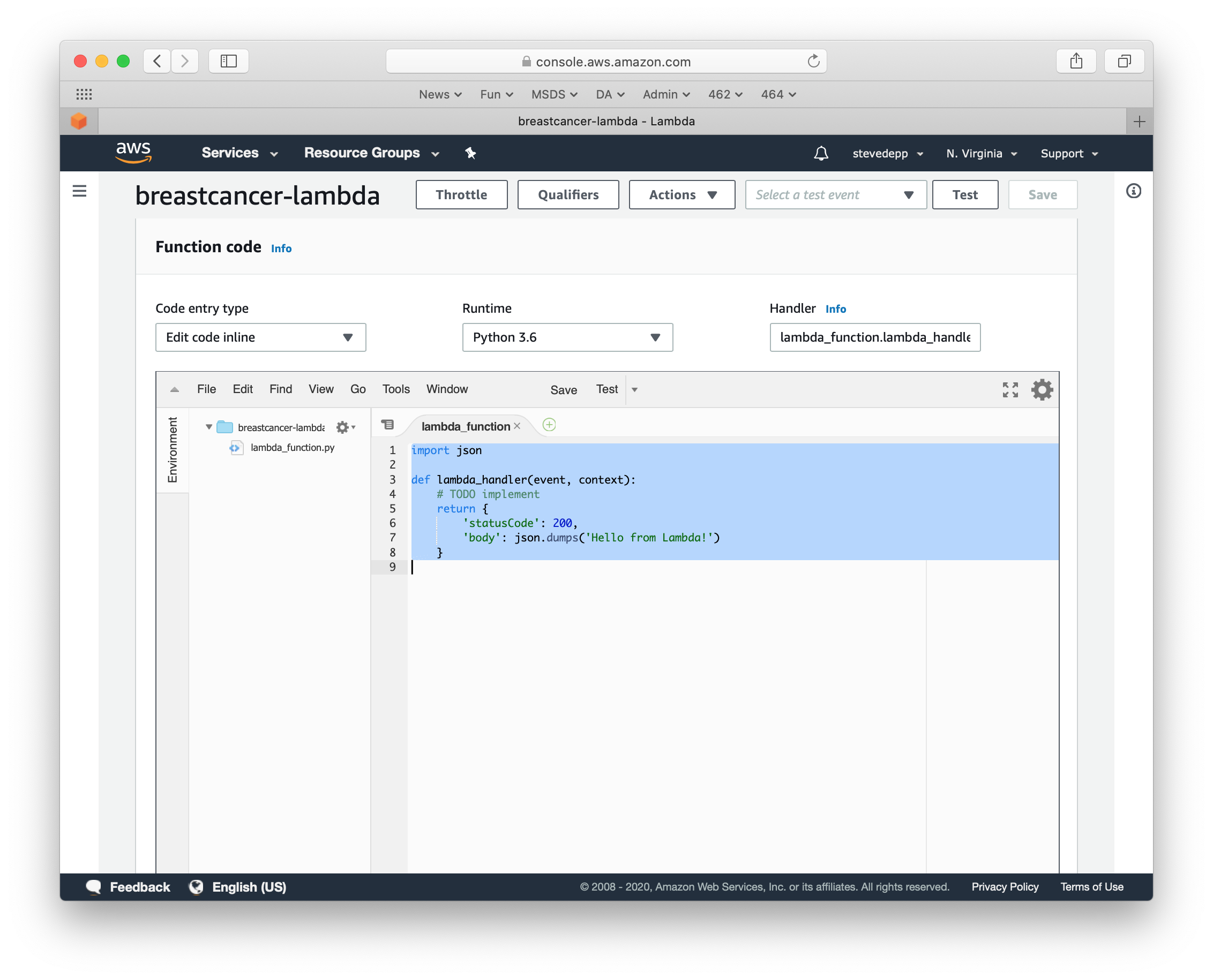Open the editor Test options arrow
The height and width of the screenshot is (980, 1213).
[634, 389]
